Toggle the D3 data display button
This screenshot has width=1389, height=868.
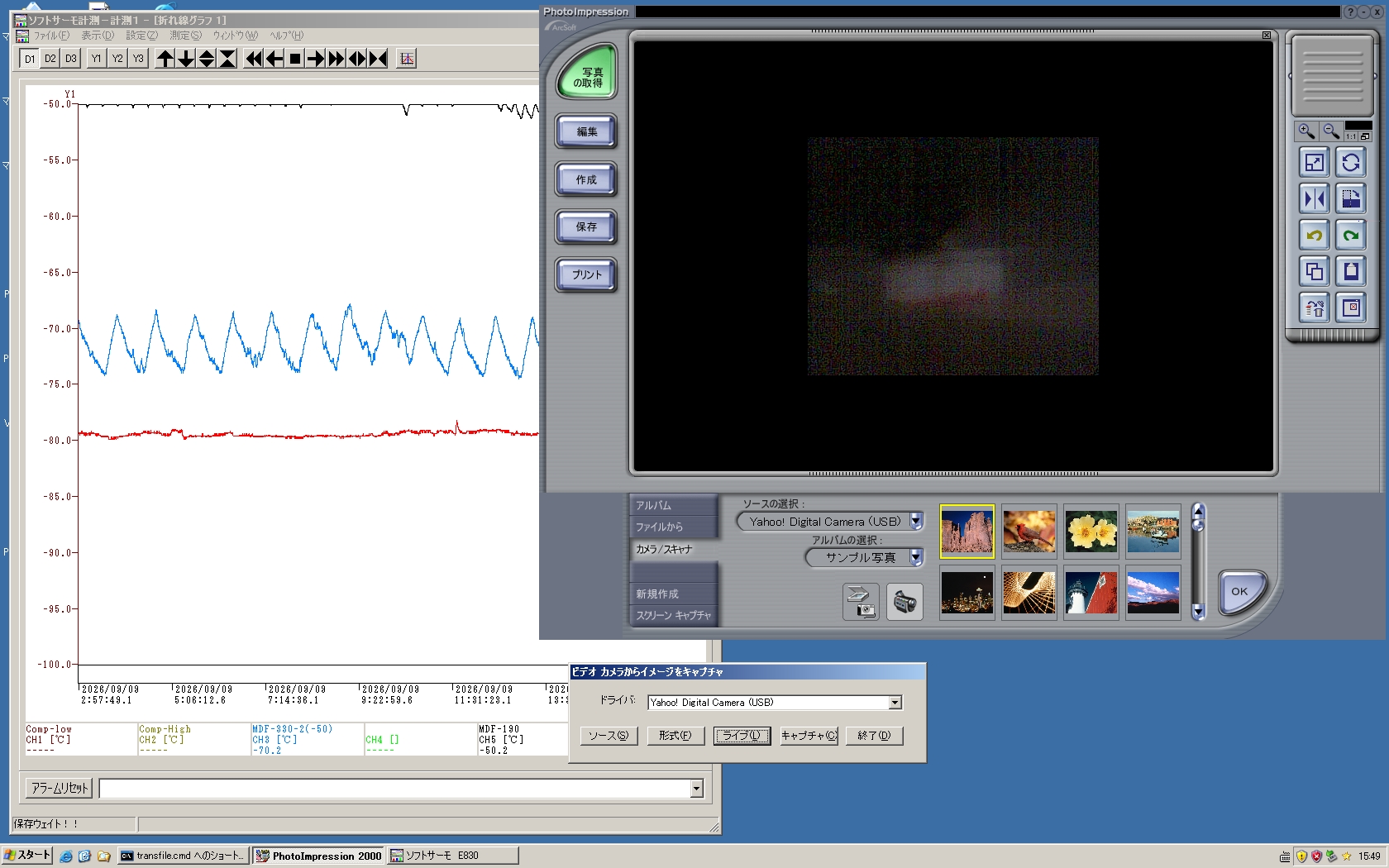pyautogui.click(x=71, y=59)
